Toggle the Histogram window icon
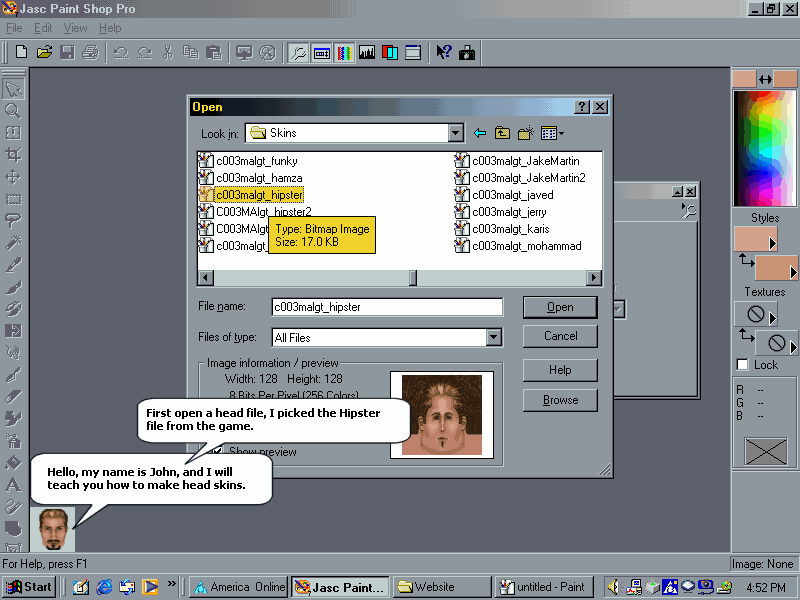The image size is (800, 600). coord(367,52)
